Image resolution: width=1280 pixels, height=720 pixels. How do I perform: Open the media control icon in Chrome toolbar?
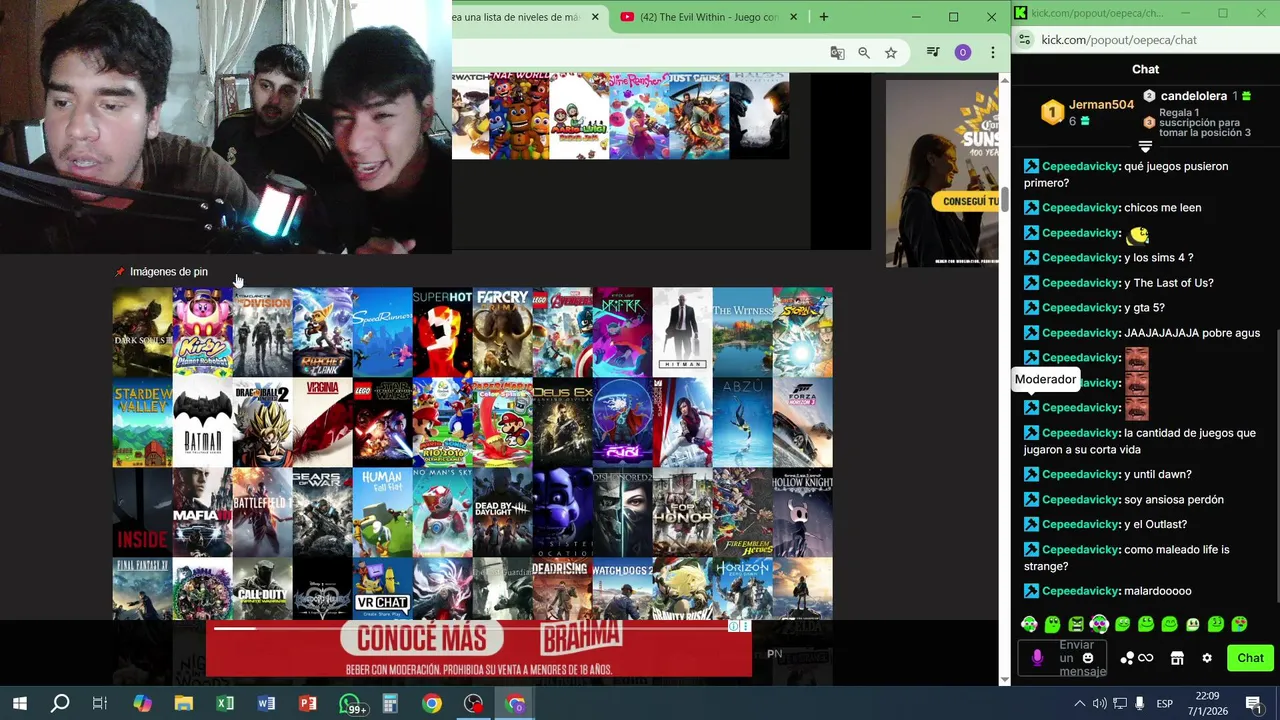(933, 53)
